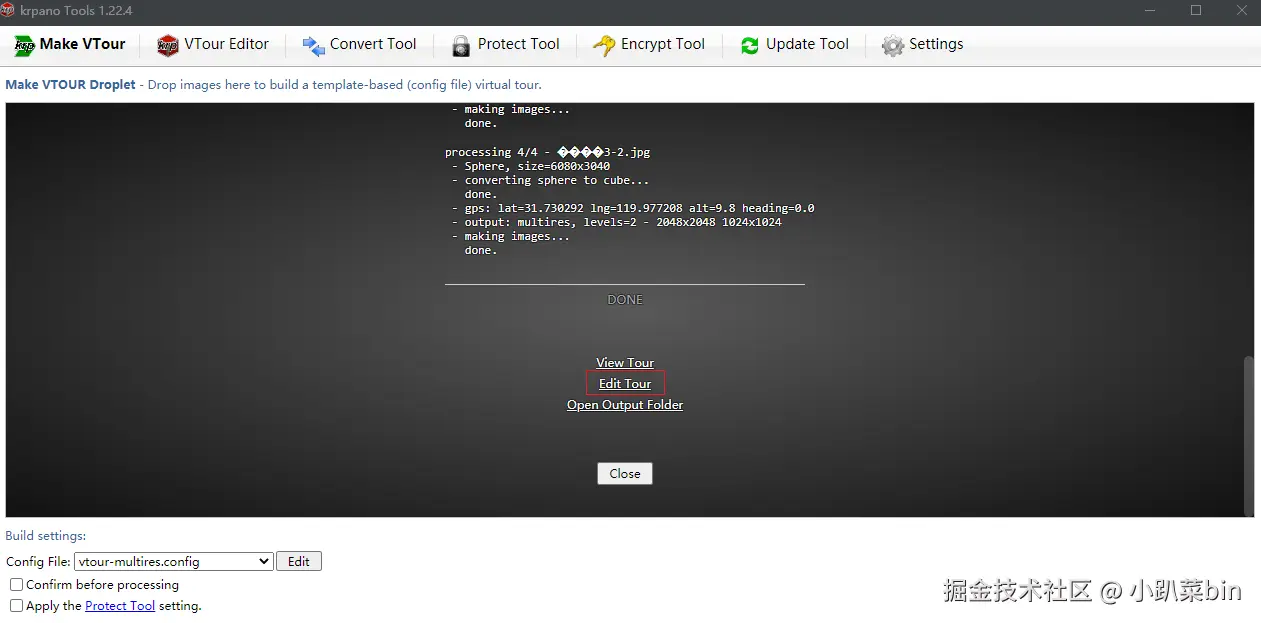1261x623 pixels.
Task: Open the Convert Tool tab
Action: coord(360,45)
